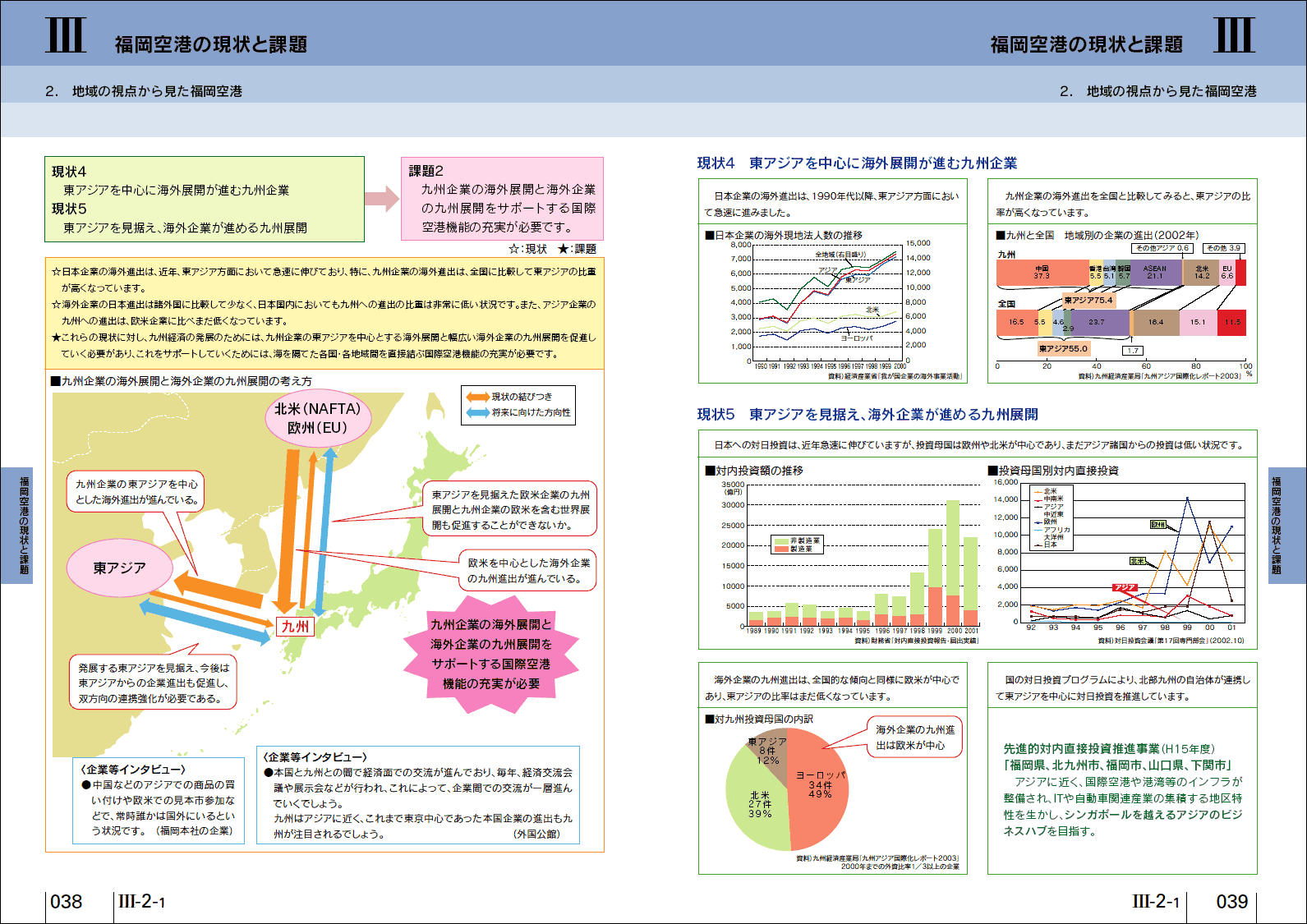The width and height of the screenshot is (1307, 924).
Task: Click the 課題2 title in the pink box
Action: [x=426, y=171]
